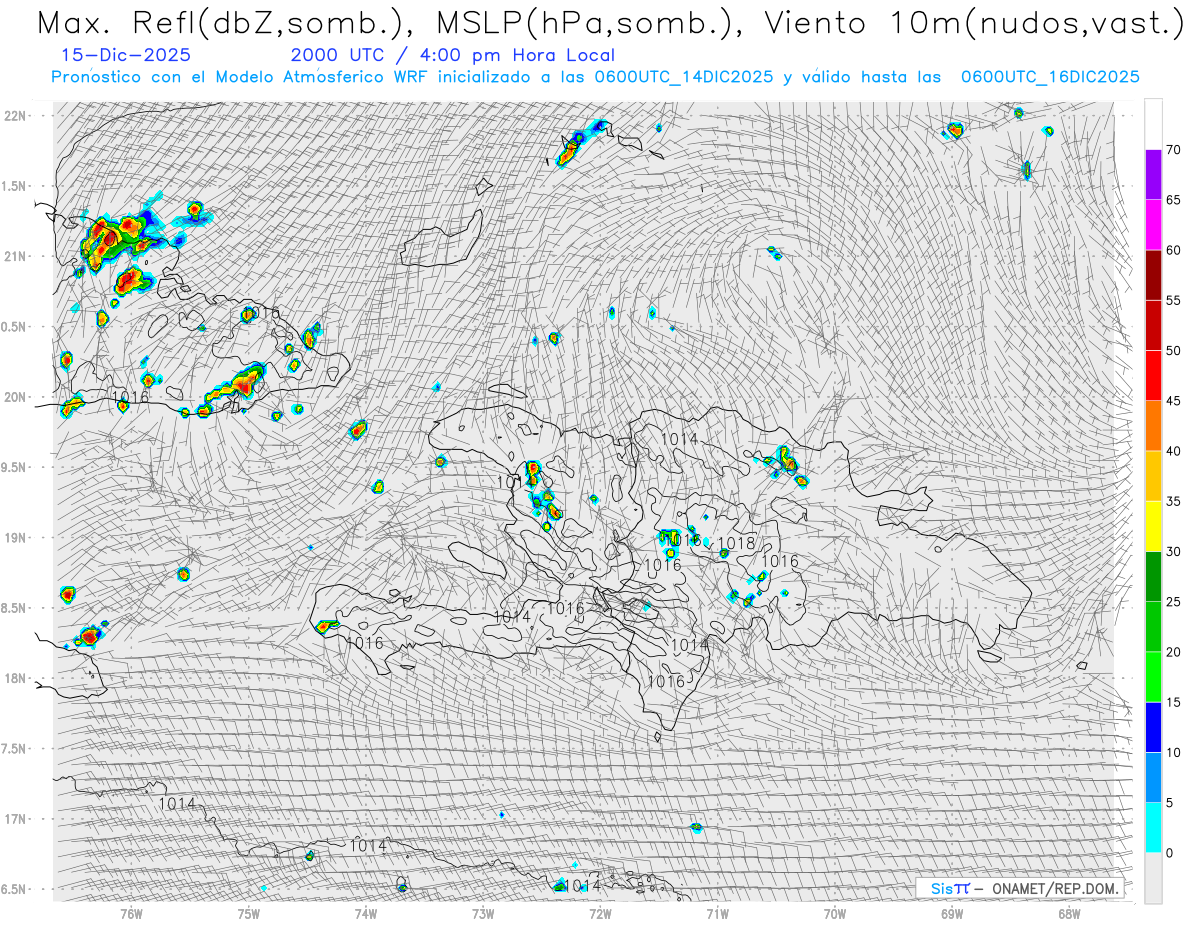
Task: Click the 'Pronostico con el Modelo Atmosferico WRF' forecast line
Action: 595,77
